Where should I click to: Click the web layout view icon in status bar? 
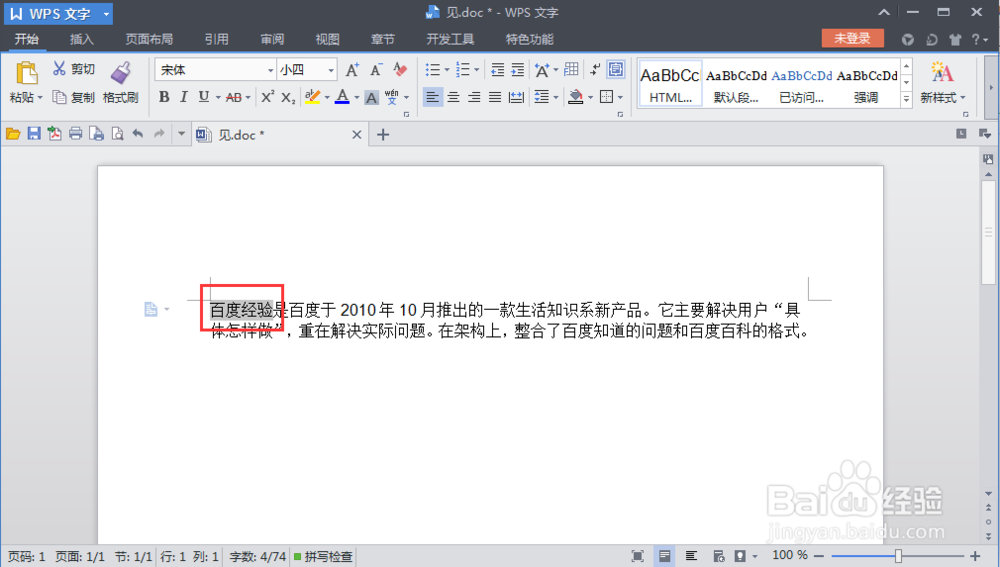[x=719, y=556]
